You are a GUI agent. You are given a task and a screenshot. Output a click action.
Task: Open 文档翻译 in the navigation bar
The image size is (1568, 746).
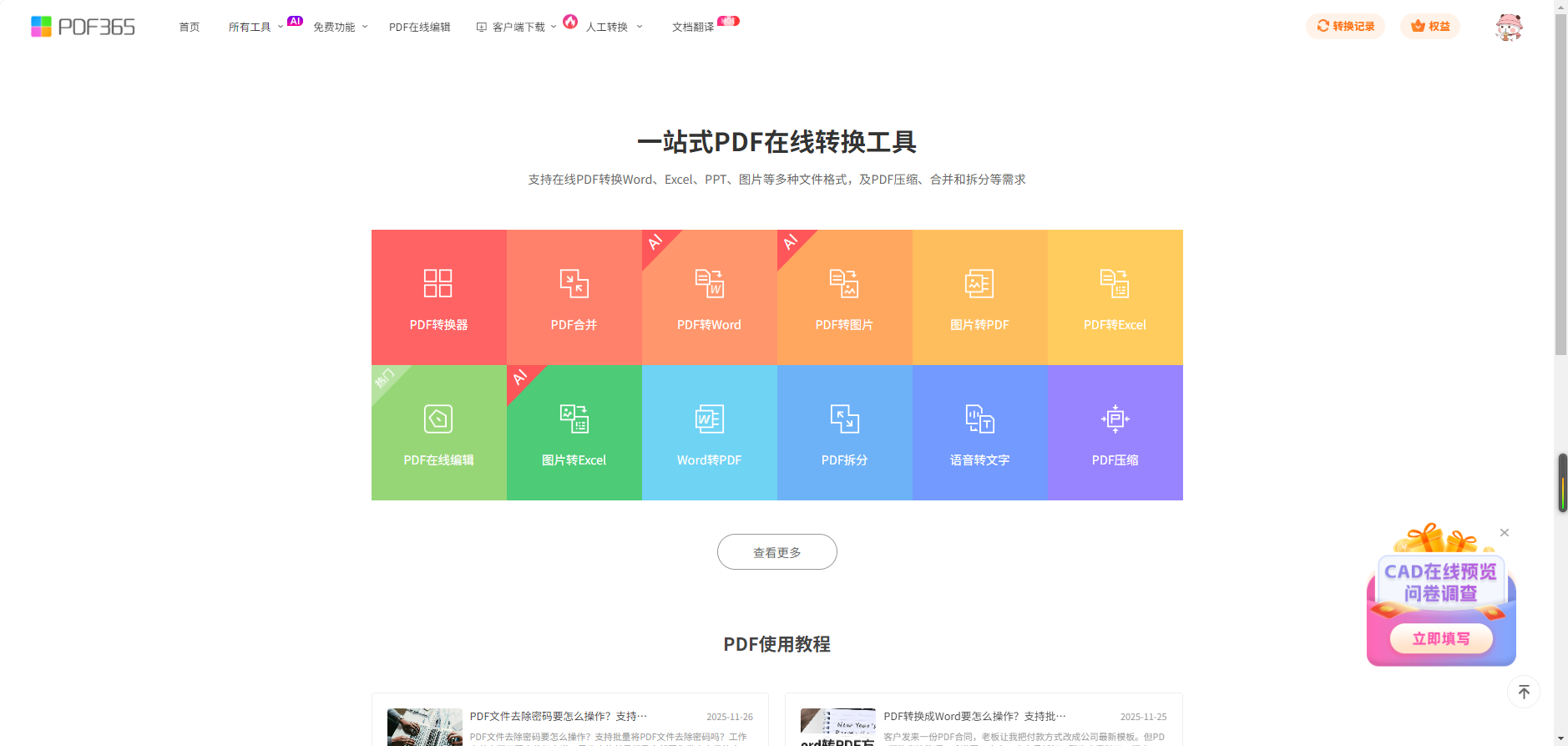pos(692,28)
